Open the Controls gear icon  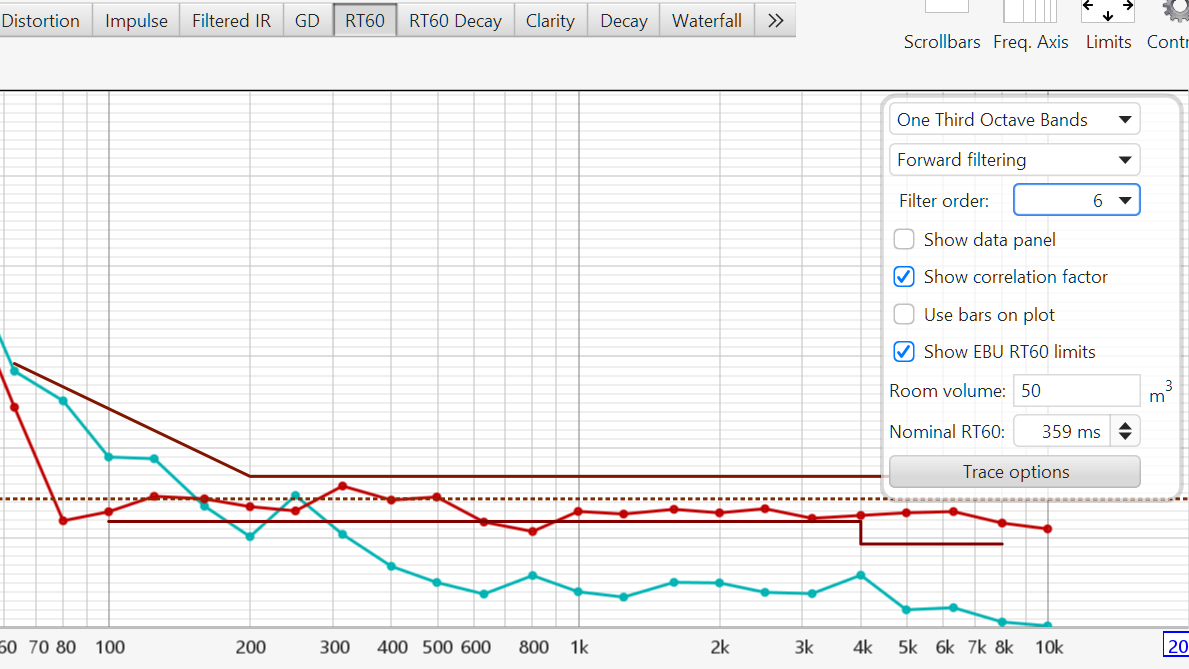(x=1174, y=12)
